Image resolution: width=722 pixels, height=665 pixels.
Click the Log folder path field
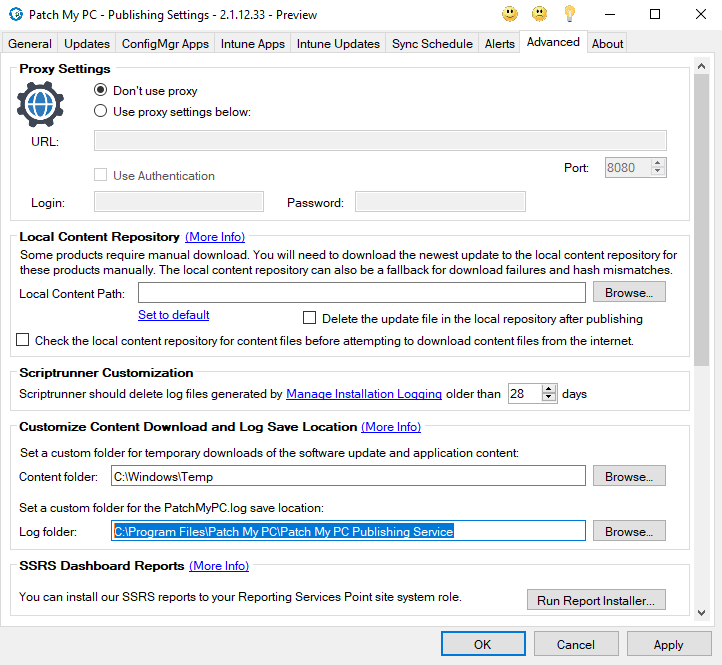tap(348, 531)
